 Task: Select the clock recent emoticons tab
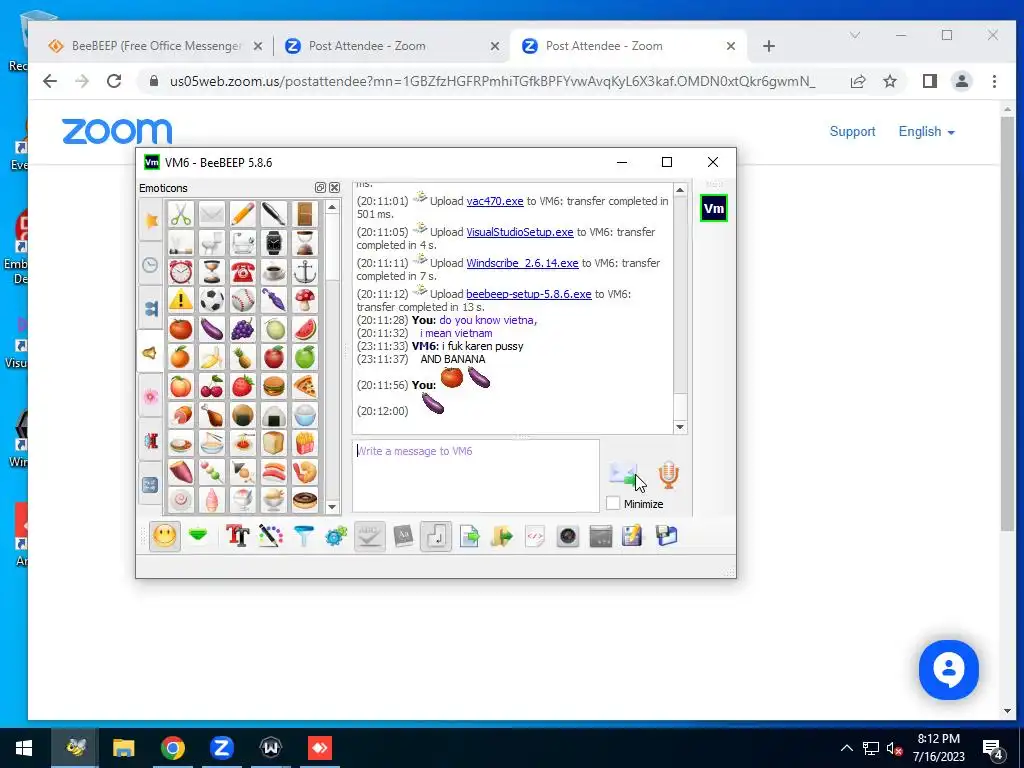(151, 265)
